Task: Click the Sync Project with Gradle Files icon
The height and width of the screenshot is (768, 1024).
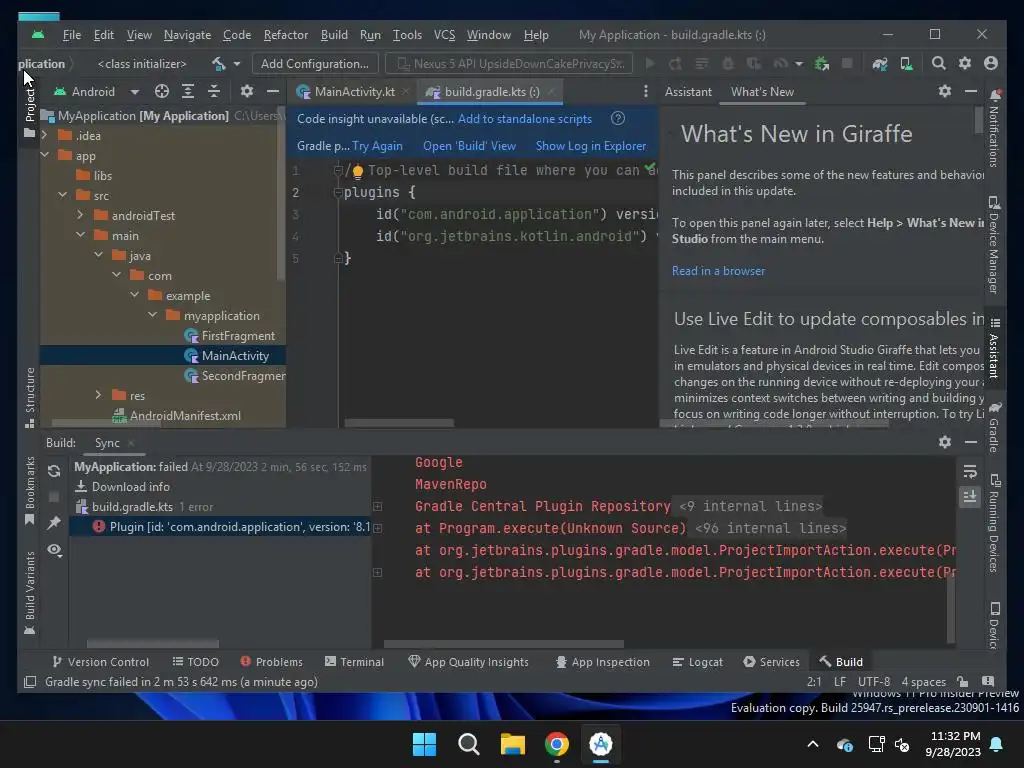Action: pos(880,63)
